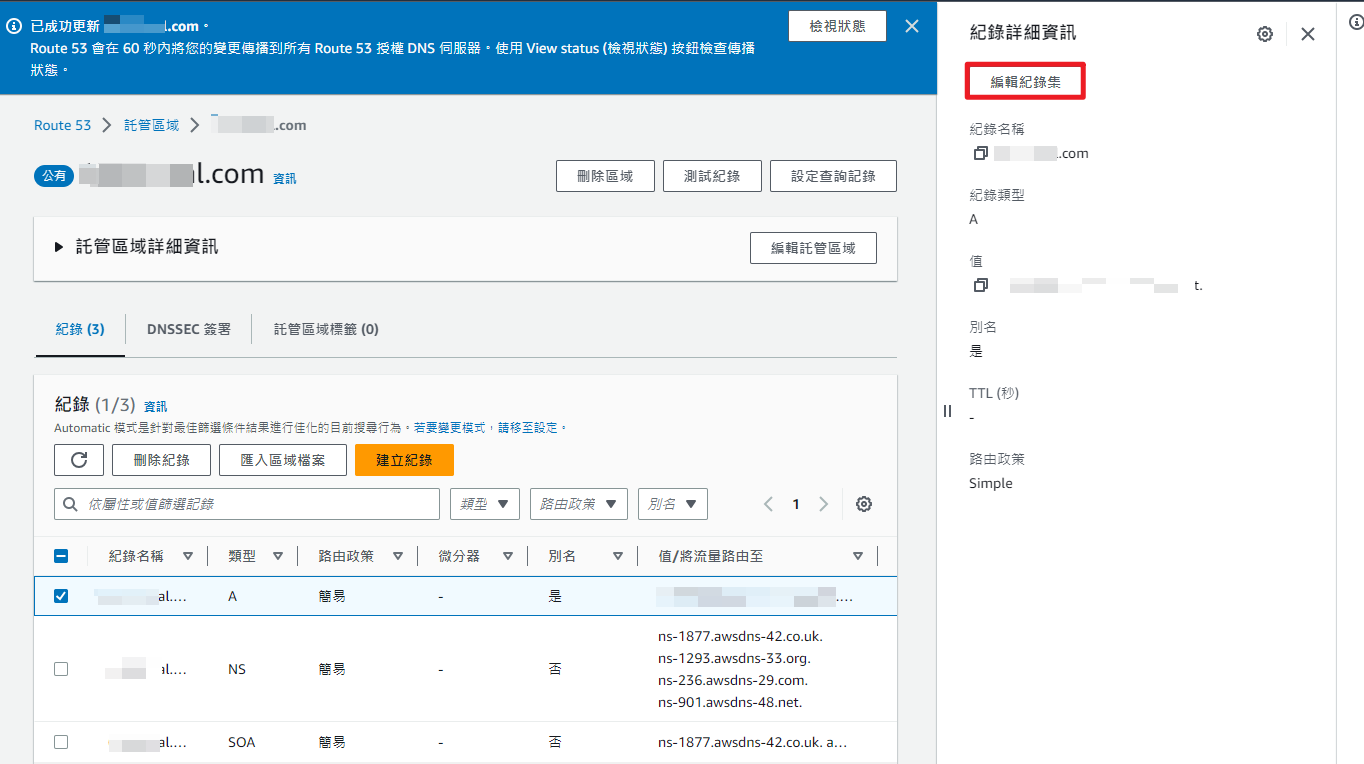Click orange 建立紀錄 button
Screen dimensions: 1364x764
[x=404, y=460]
